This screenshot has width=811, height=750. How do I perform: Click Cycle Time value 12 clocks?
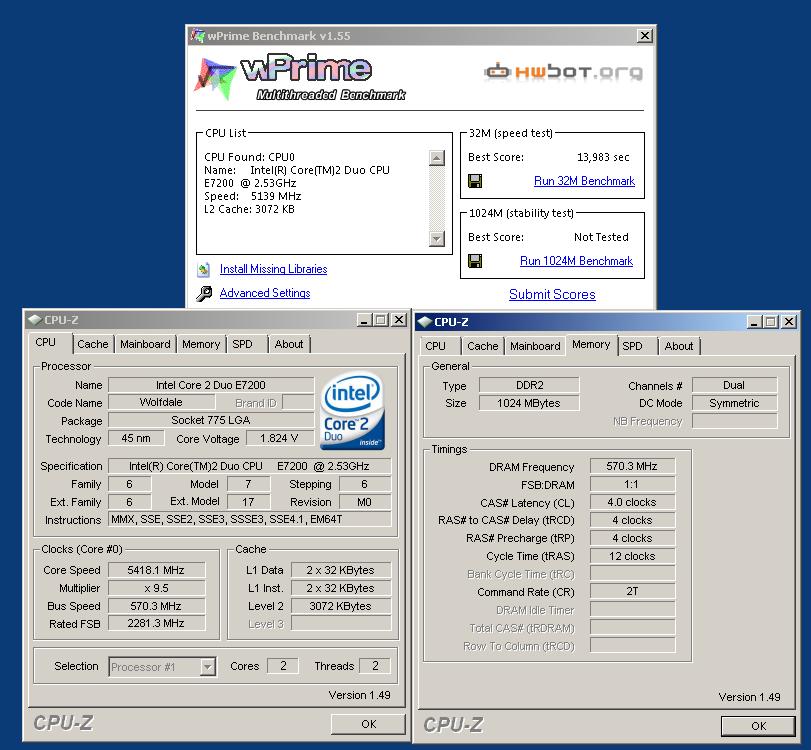tap(632, 556)
